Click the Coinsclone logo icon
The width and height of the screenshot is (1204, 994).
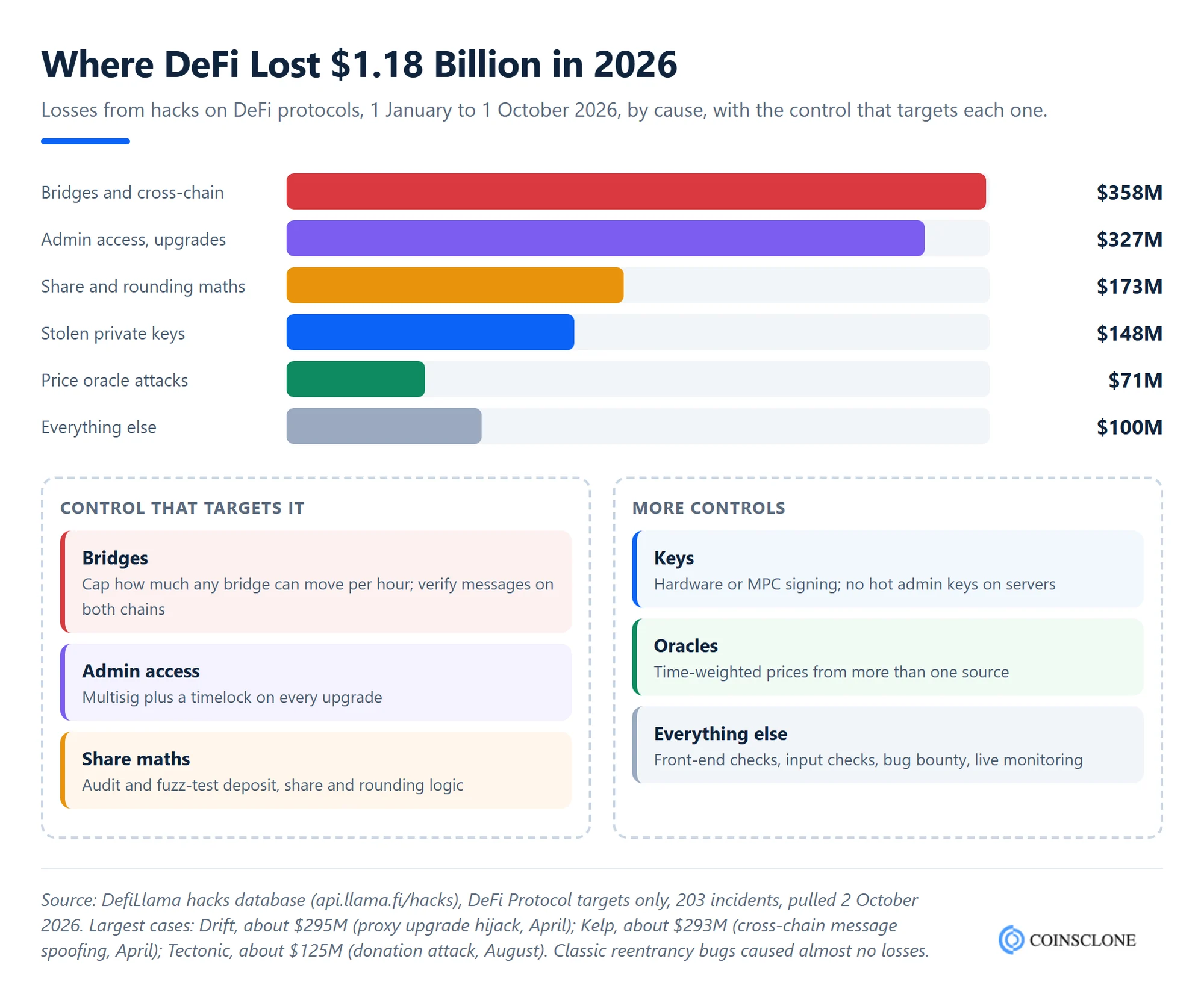pos(1011,939)
